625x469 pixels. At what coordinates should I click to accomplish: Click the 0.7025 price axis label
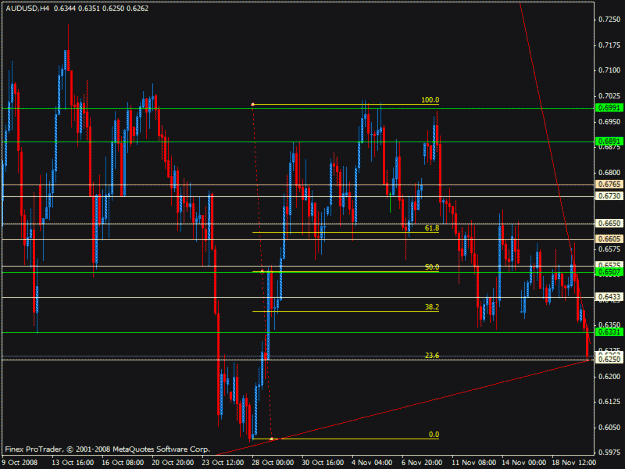(609, 96)
